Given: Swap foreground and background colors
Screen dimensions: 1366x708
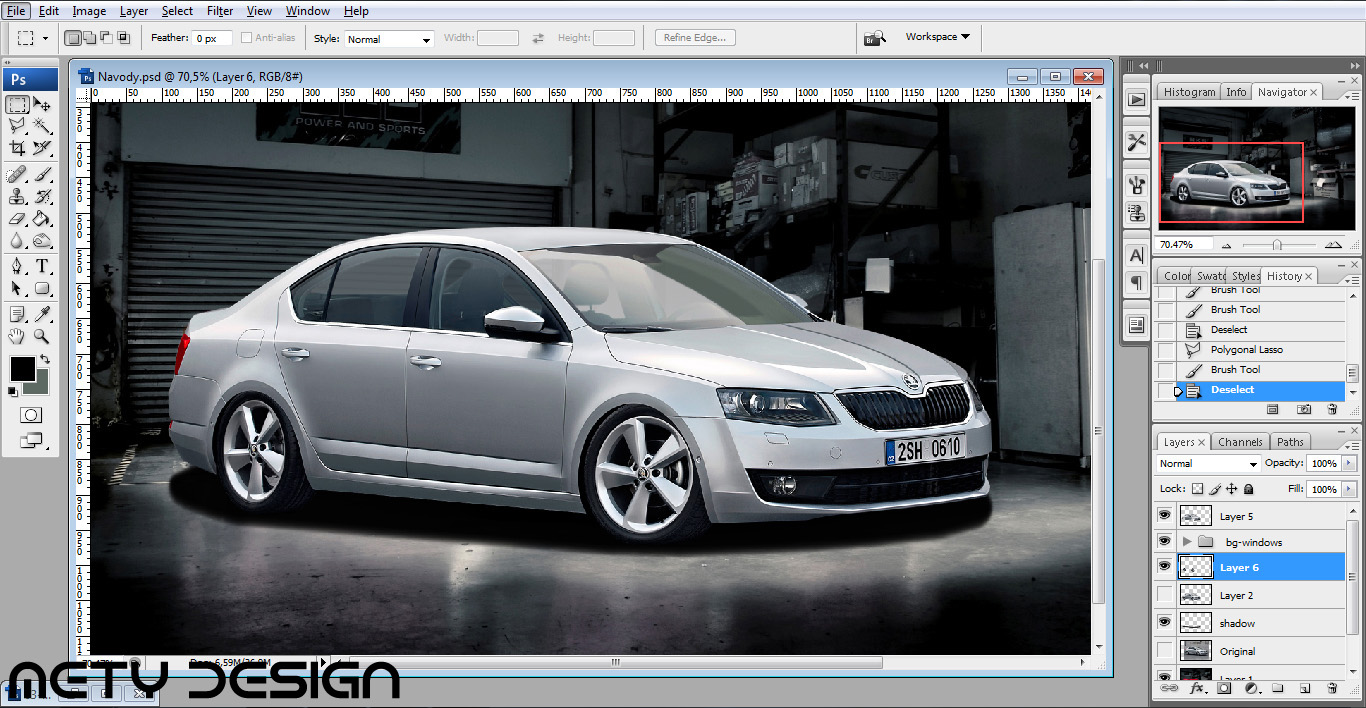Looking at the screenshot, I should [x=45, y=360].
